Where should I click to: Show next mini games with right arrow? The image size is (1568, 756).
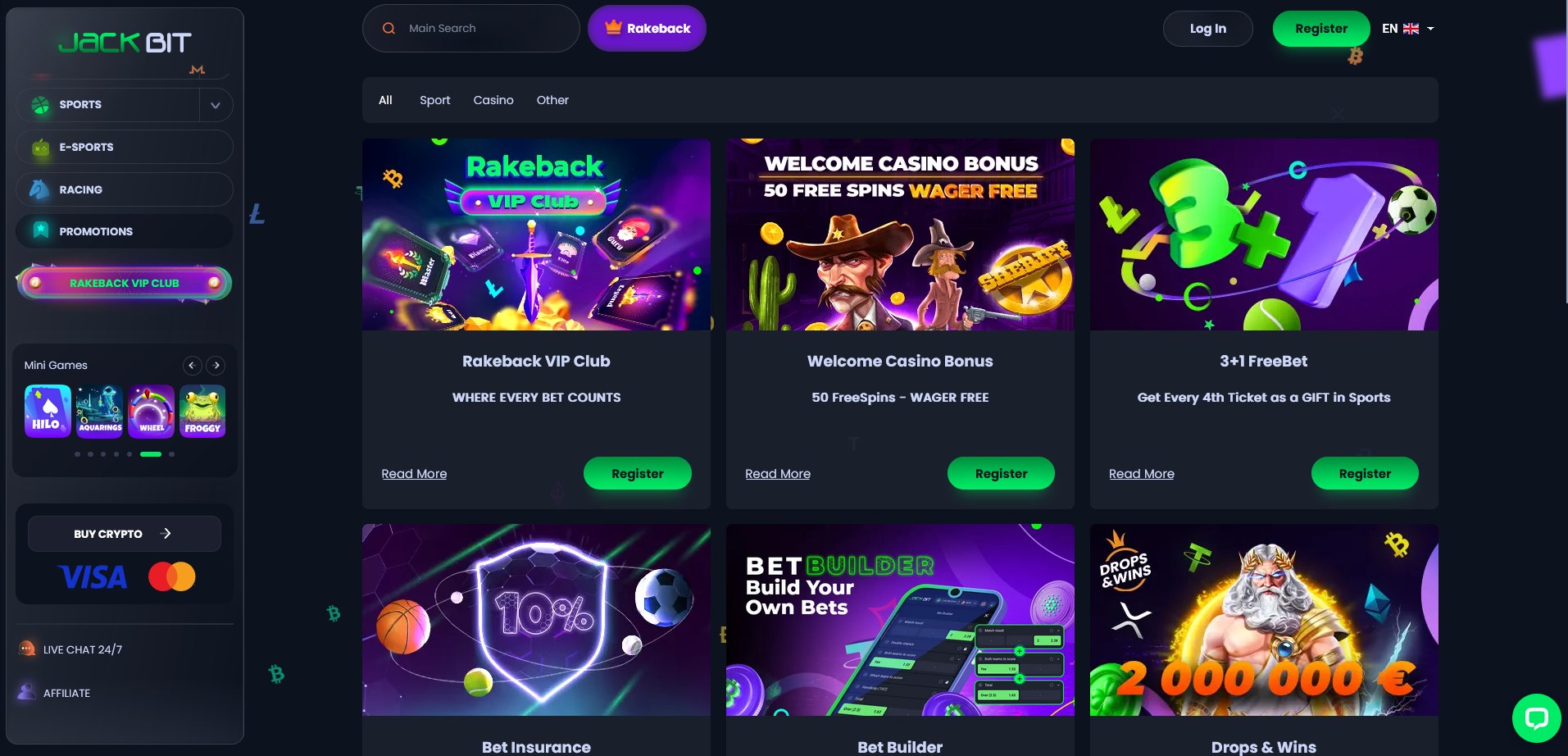216,365
